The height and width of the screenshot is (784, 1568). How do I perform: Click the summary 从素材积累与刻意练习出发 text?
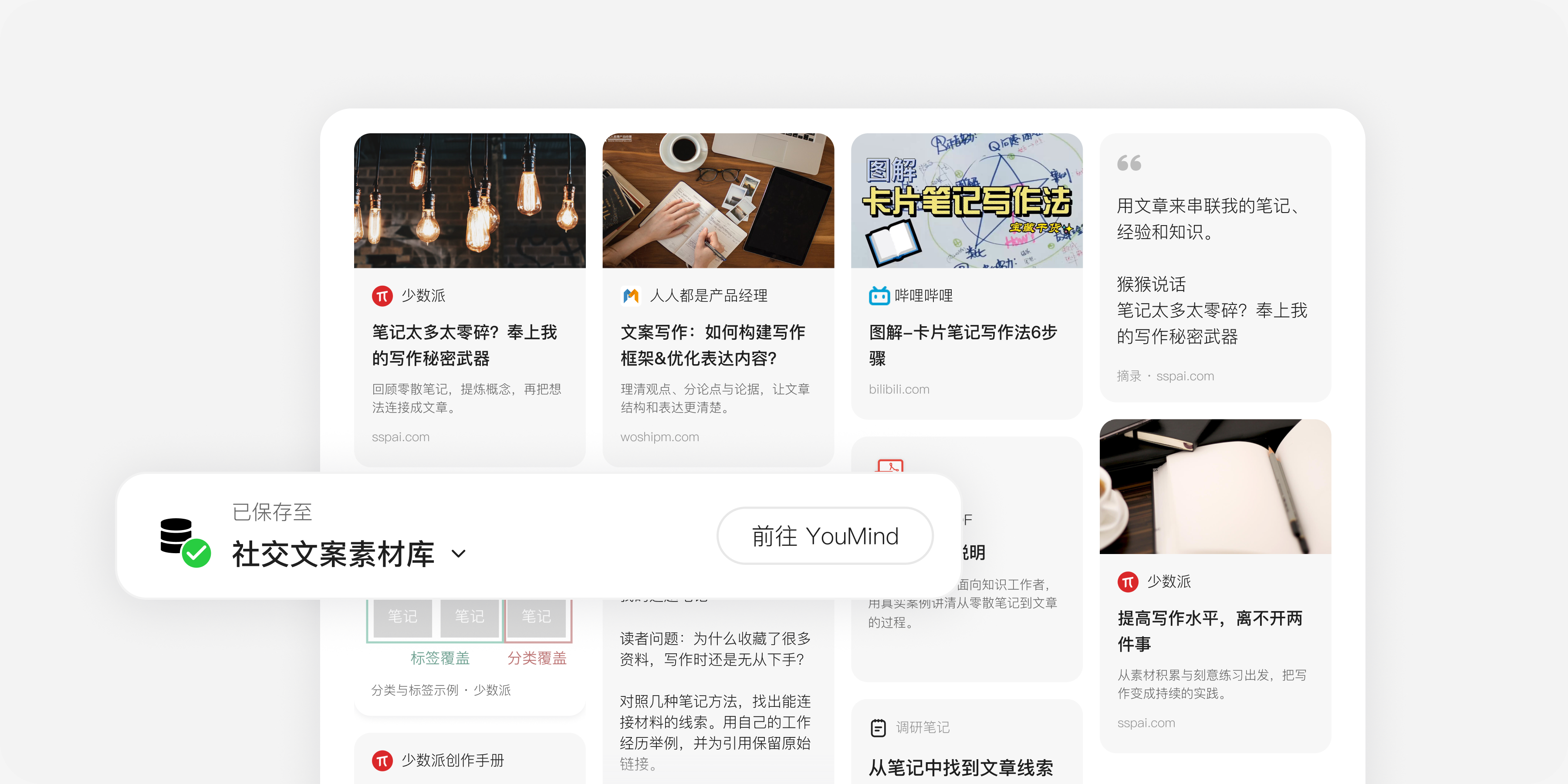[x=1212, y=684]
